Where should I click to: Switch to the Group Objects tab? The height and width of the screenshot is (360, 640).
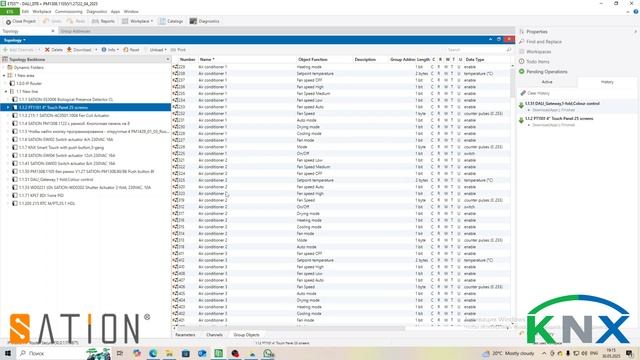246,335
